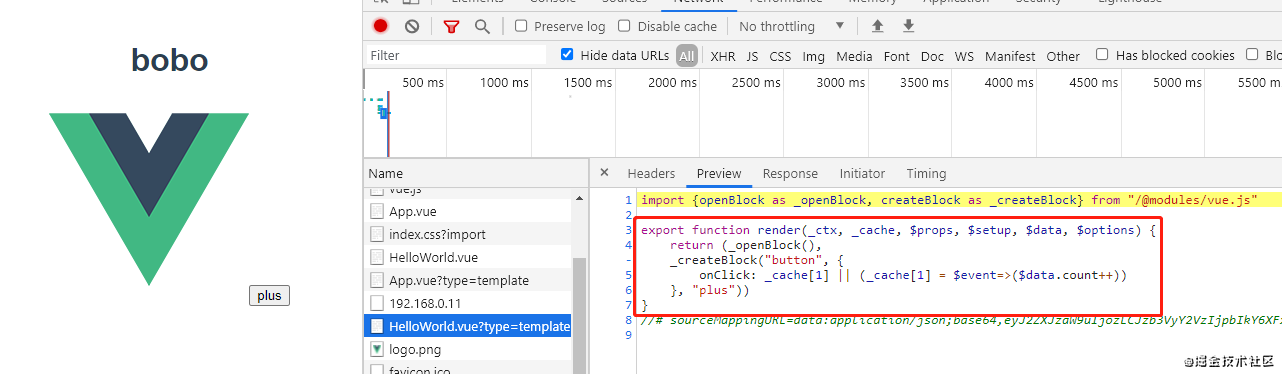Viewport: 1282px width, 374px height.
Task: Switch to the Response tab
Action: [790, 173]
